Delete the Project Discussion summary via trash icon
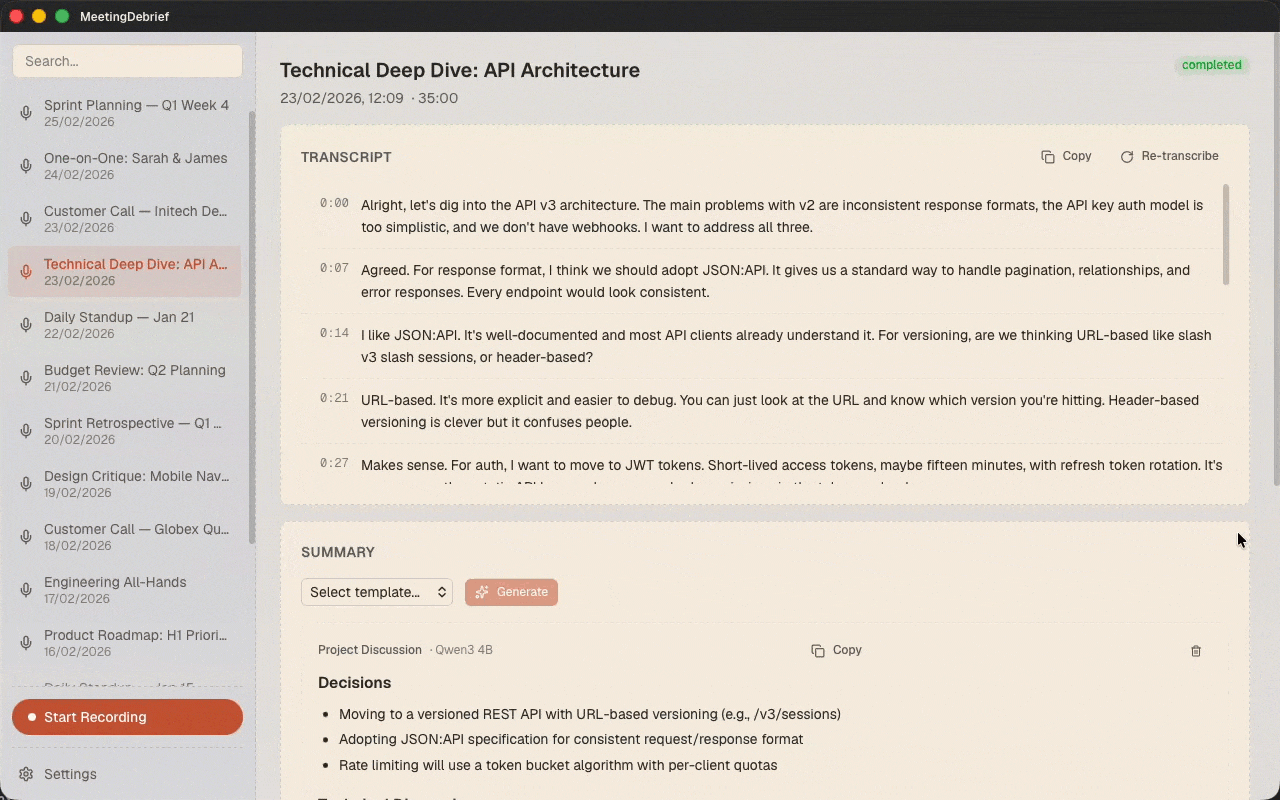The width and height of the screenshot is (1280, 800). tap(1196, 651)
